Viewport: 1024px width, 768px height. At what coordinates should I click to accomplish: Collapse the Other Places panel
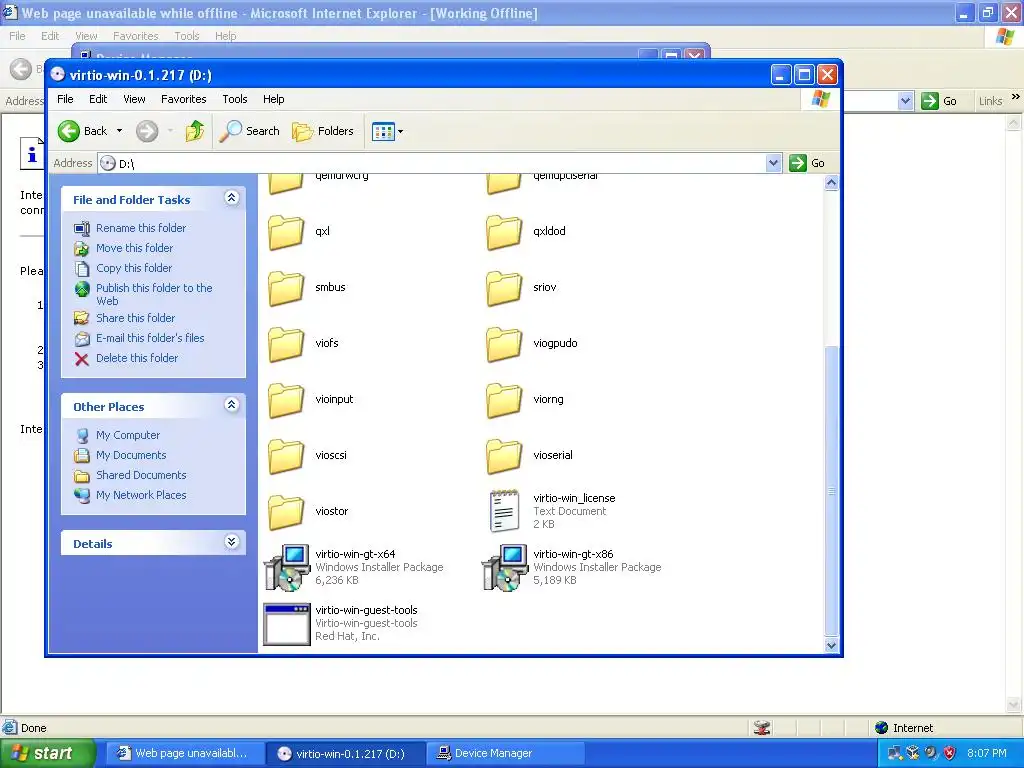click(x=231, y=405)
